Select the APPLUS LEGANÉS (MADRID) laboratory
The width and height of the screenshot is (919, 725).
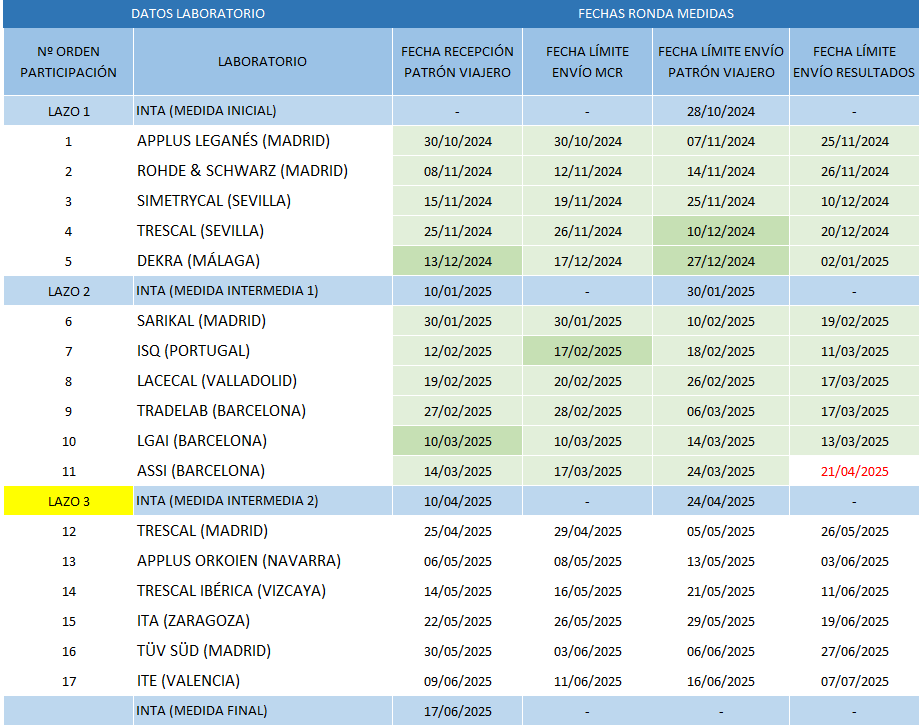233,141
